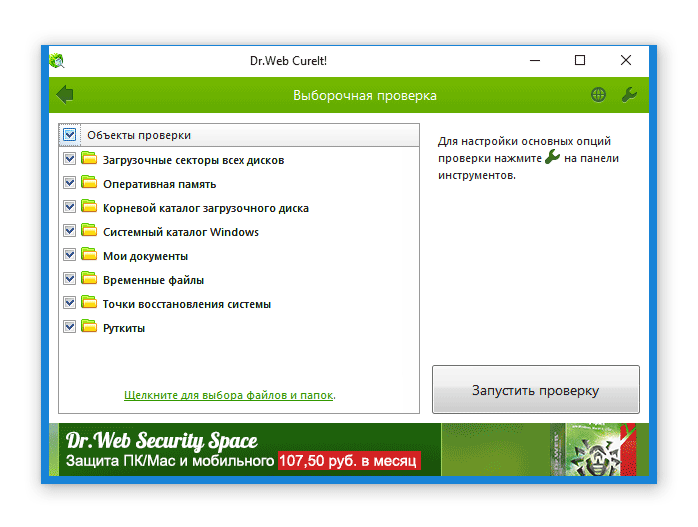Click the Dr.Web CureIt! title bar logo
Viewport: 698px width, 527px height.
tap(57, 60)
